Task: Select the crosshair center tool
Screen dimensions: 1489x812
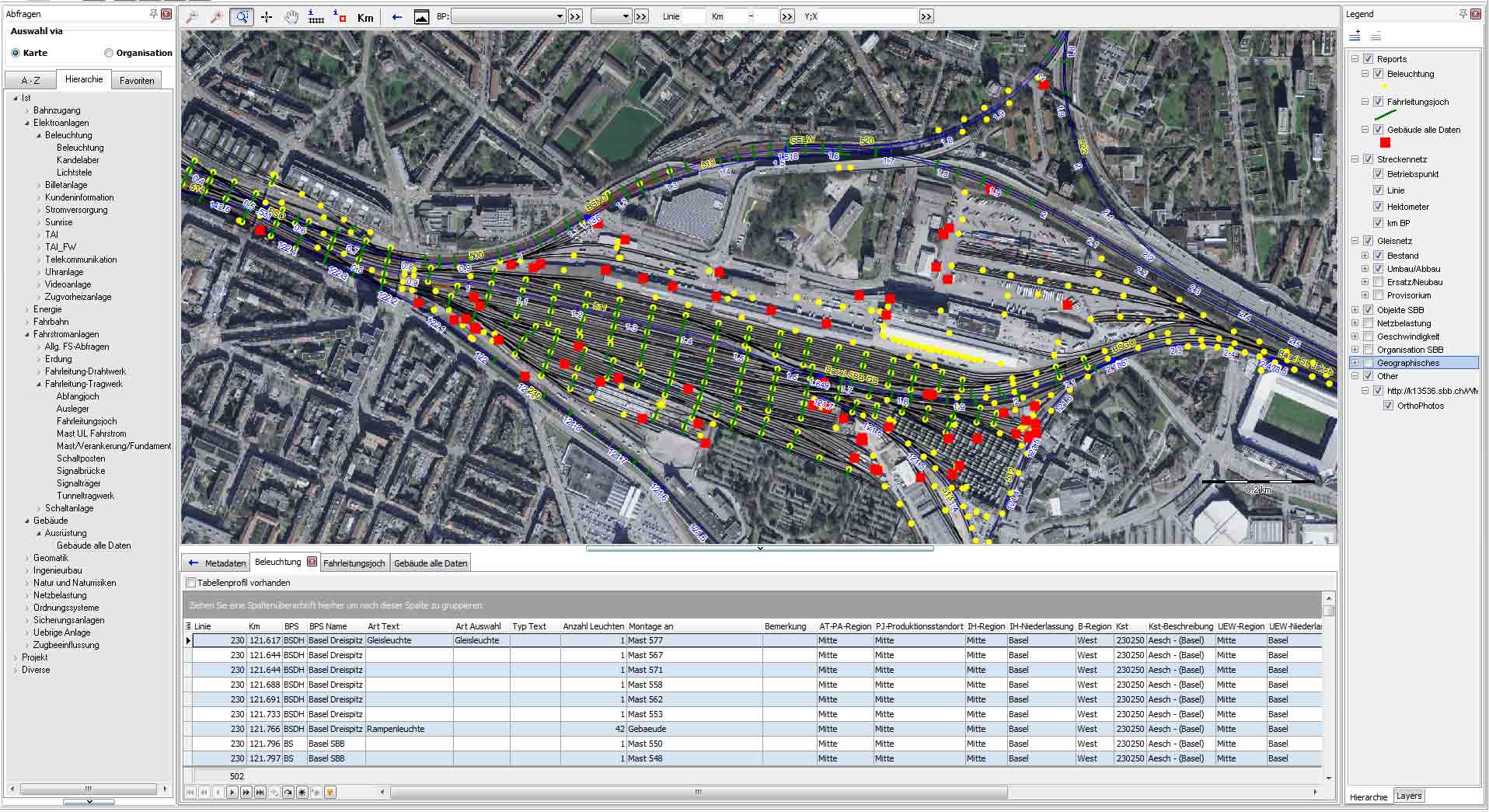Action: (x=267, y=16)
